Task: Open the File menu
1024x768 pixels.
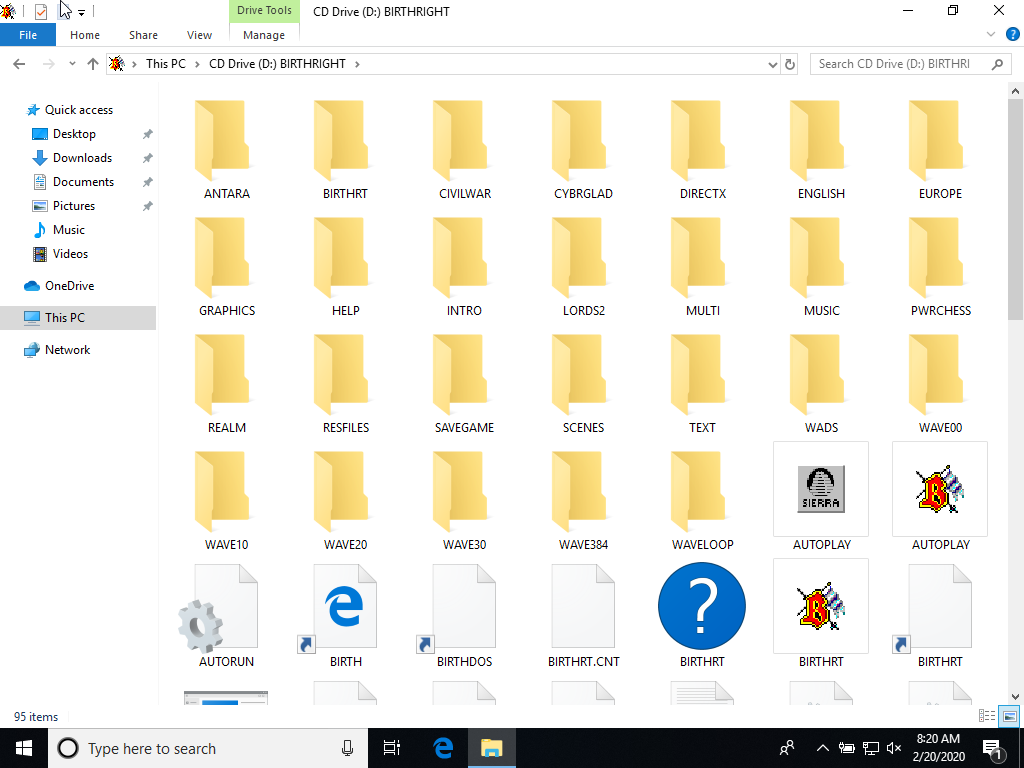Action: [x=28, y=35]
